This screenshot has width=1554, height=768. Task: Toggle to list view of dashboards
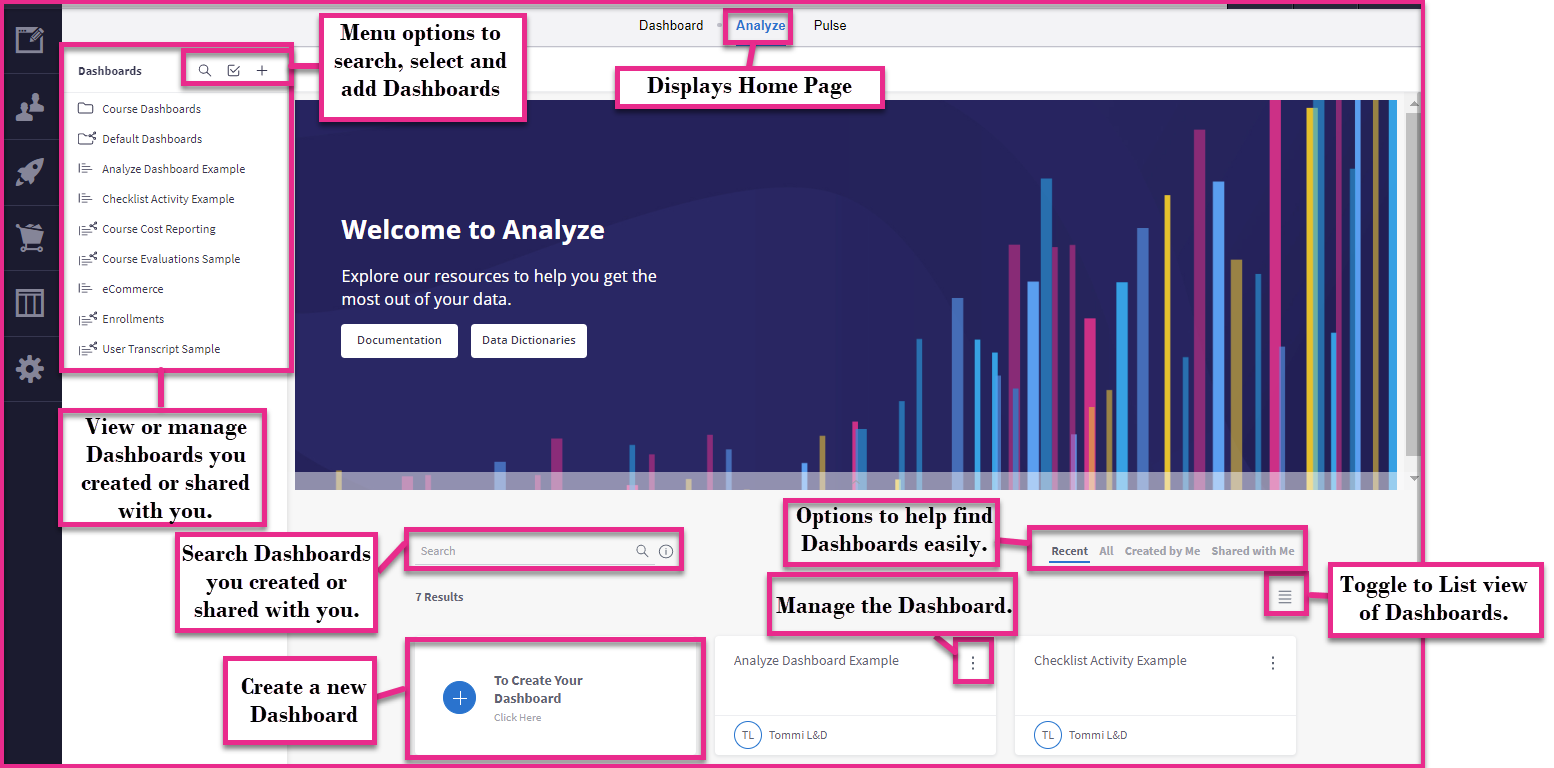click(x=1285, y=597)
